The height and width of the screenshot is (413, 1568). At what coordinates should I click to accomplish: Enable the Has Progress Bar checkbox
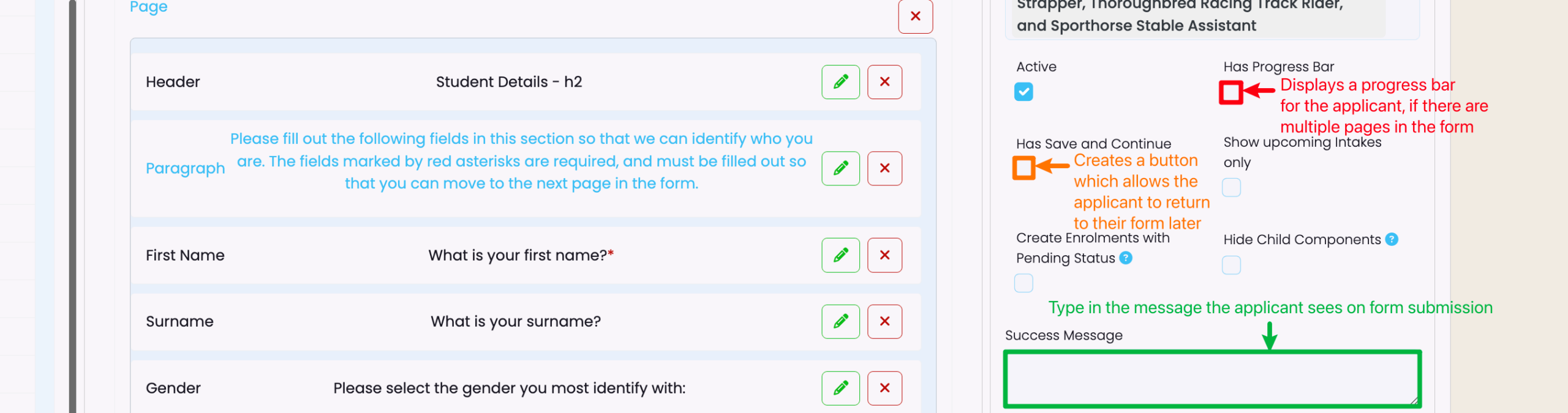1231,92
